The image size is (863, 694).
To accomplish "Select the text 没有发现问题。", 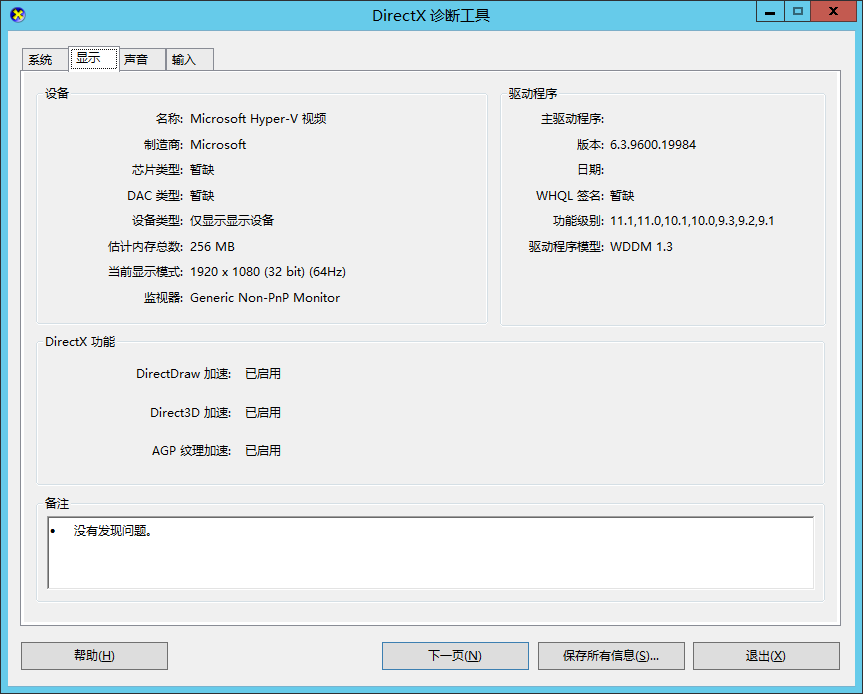I will 113,531.
